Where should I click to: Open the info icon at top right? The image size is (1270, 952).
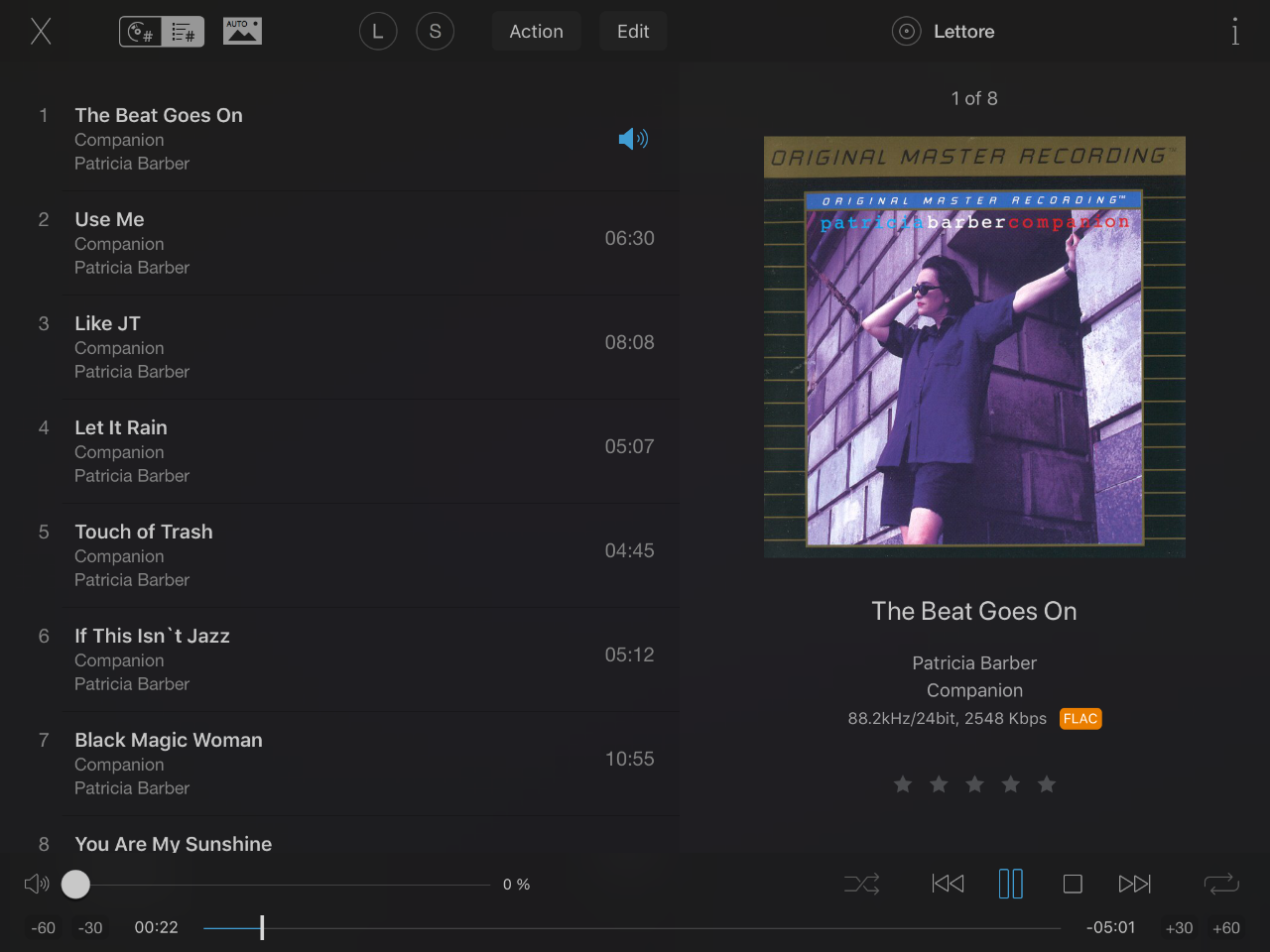(x=1235, y=32)
